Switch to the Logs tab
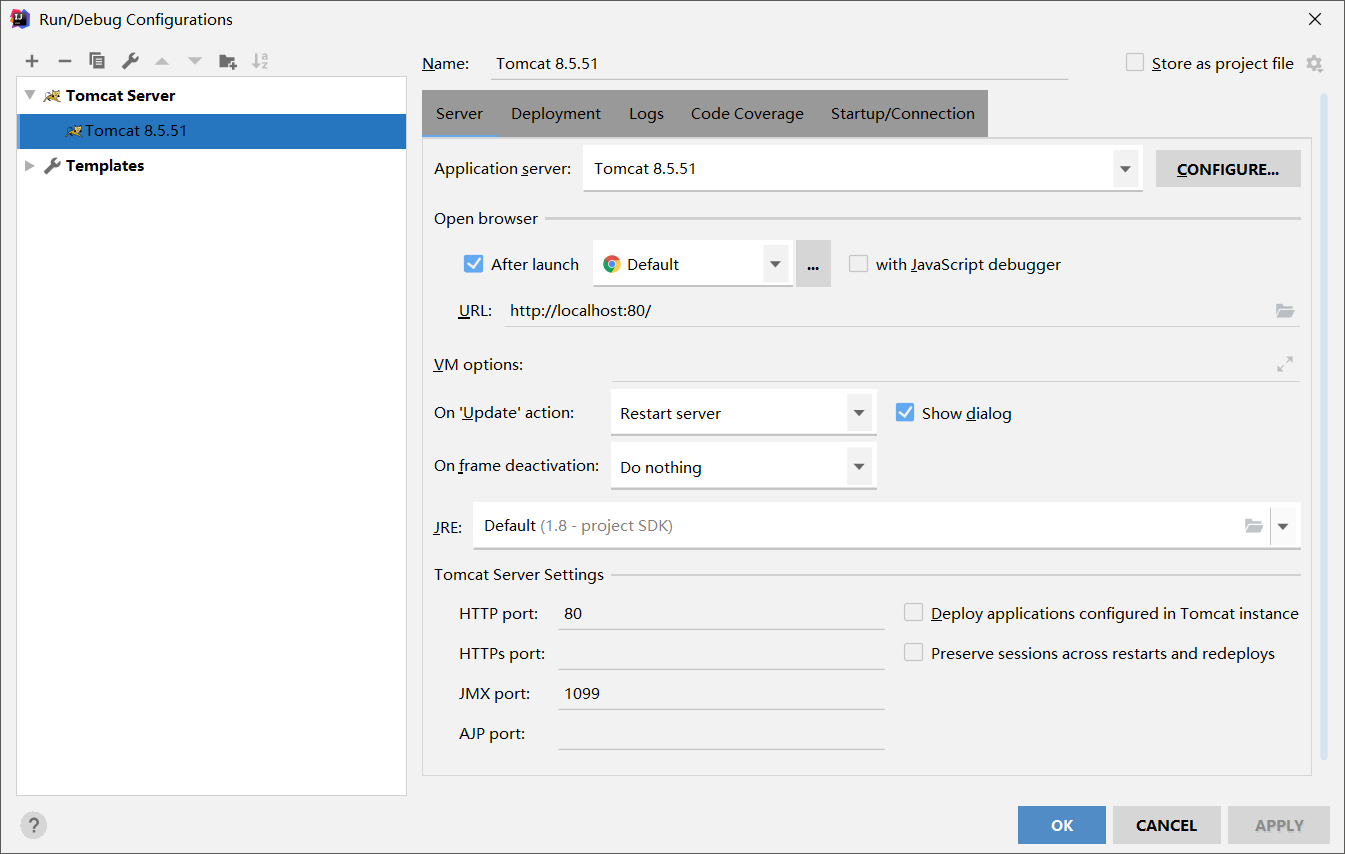This screenshot has height=854, width=1345. [x=646, y=114]
